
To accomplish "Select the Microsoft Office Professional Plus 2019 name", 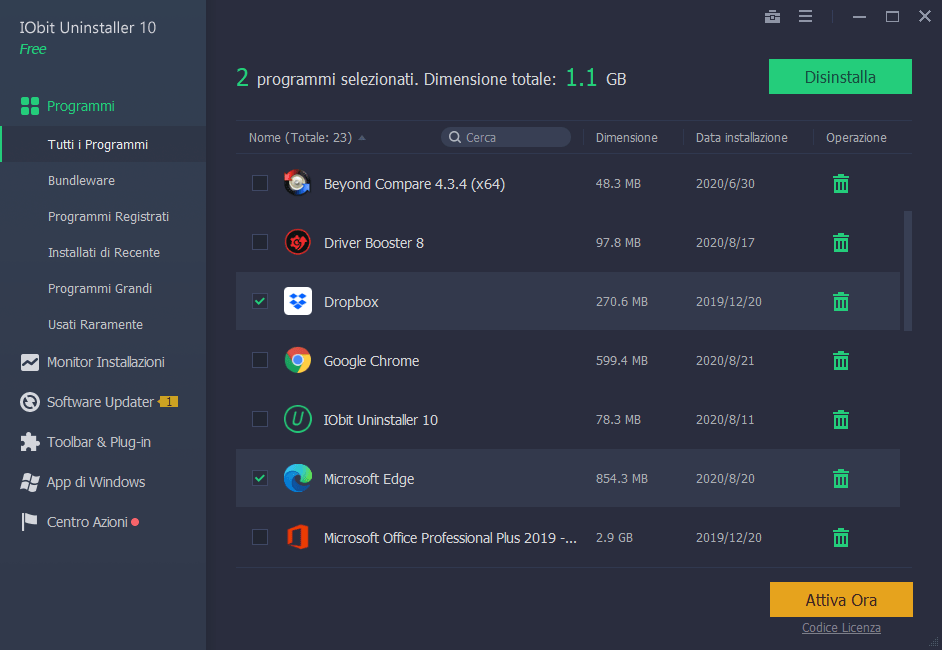I will coord(450,538).
